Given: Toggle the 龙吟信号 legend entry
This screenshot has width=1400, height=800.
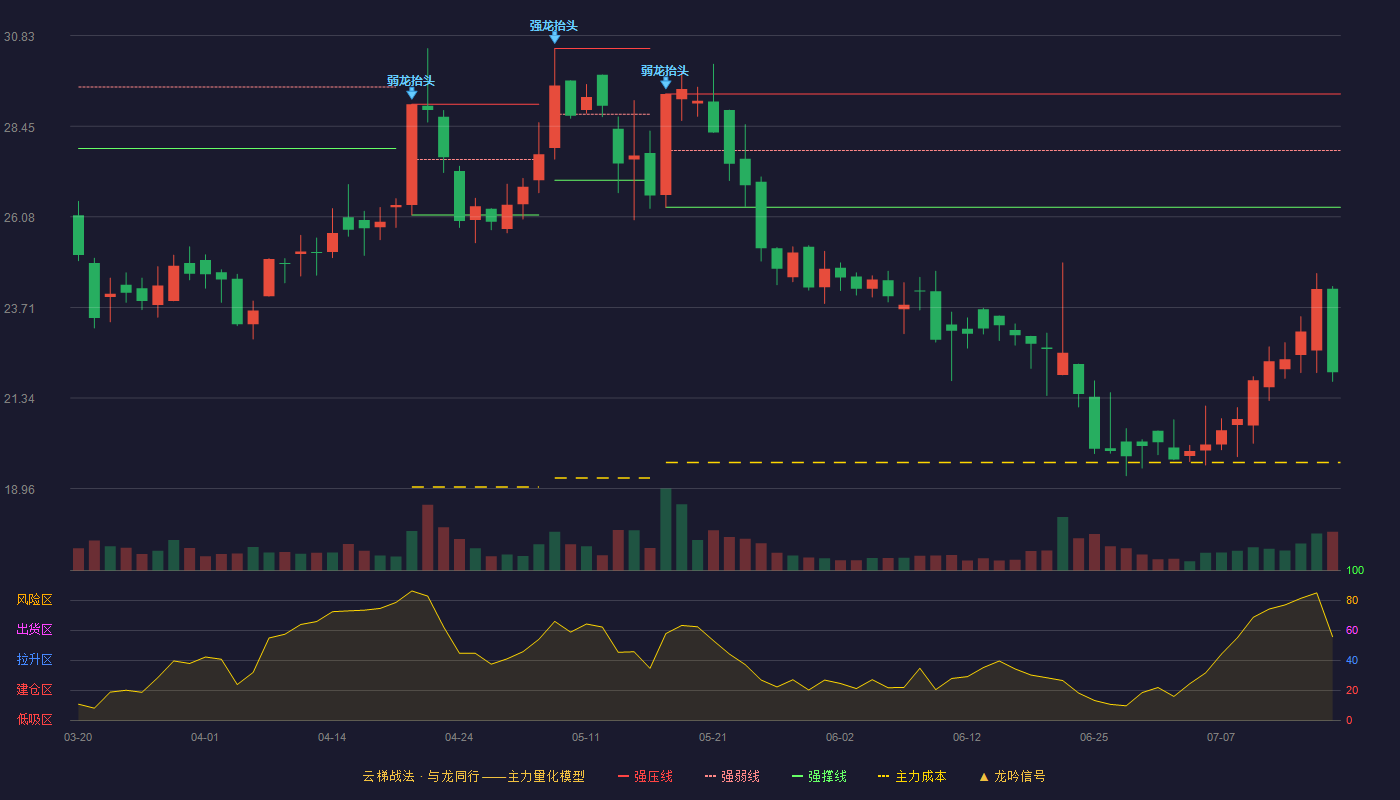Looking at the screenshot, I should [x=1012, y=776].
